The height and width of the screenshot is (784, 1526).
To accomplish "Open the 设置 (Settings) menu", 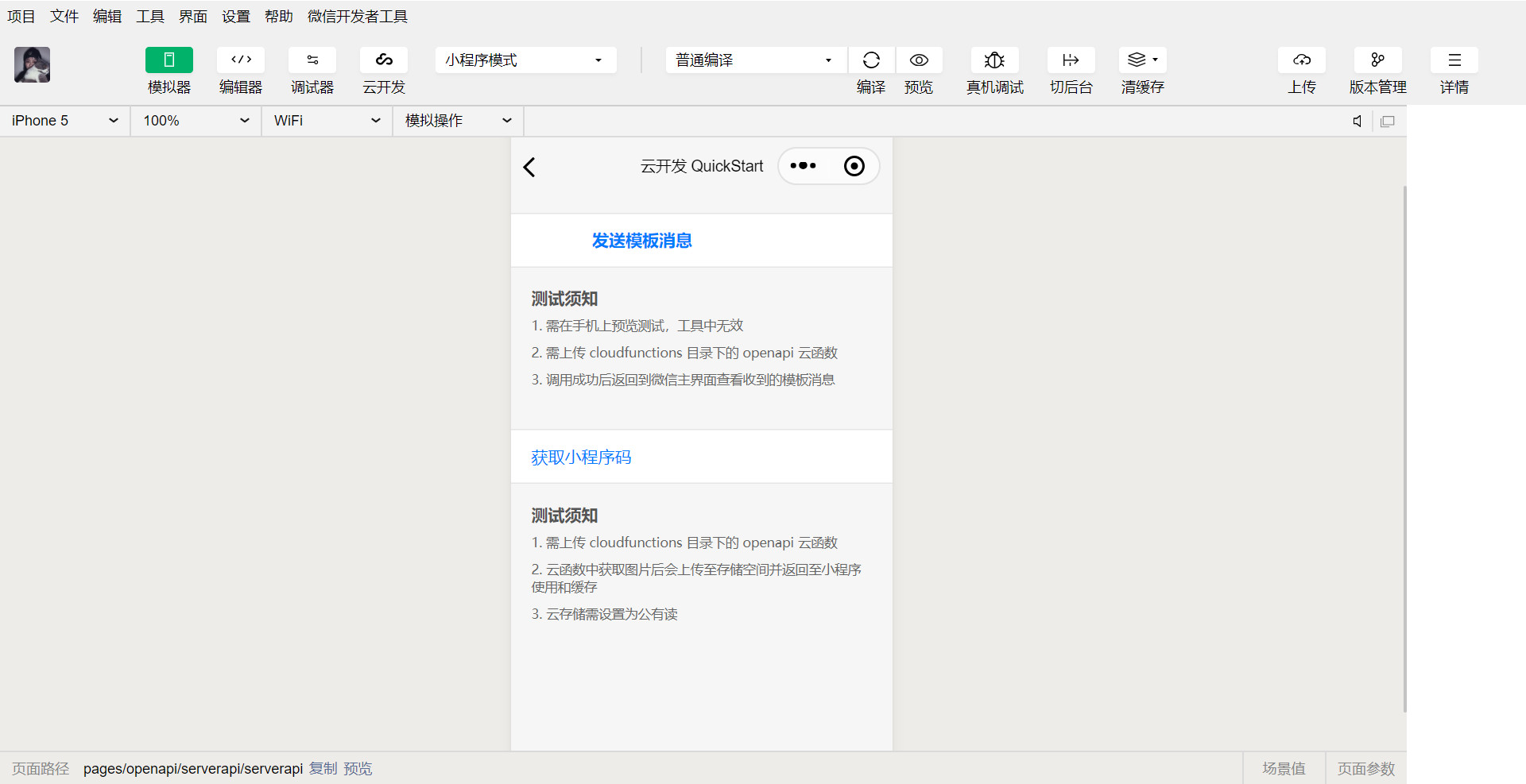I will [236, 17].
